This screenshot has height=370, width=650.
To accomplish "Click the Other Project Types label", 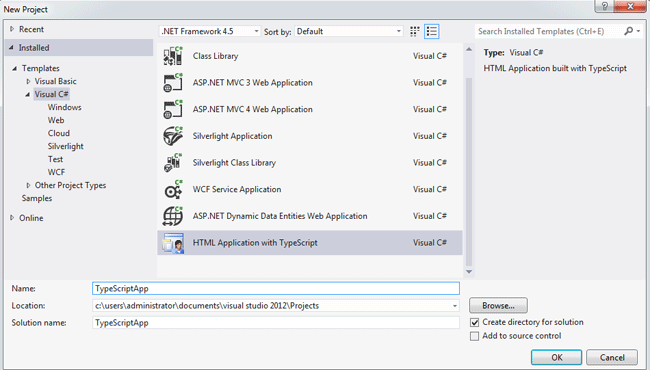I will coord(70,185).
